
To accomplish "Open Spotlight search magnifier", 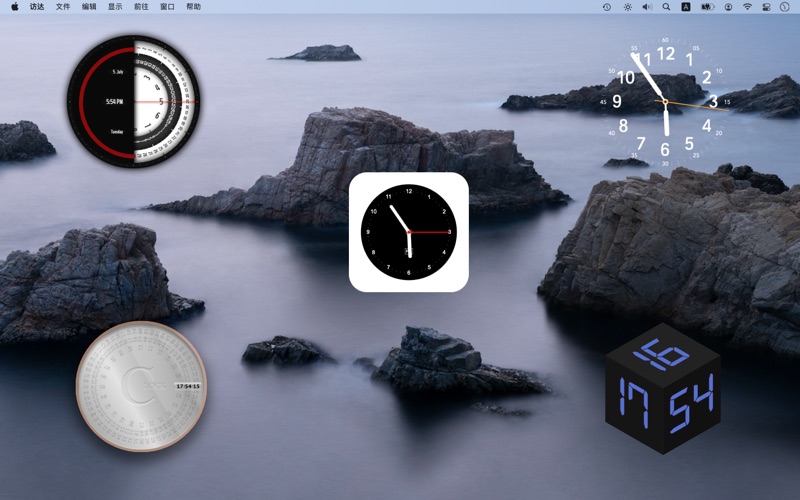I will tap(666, 7).
